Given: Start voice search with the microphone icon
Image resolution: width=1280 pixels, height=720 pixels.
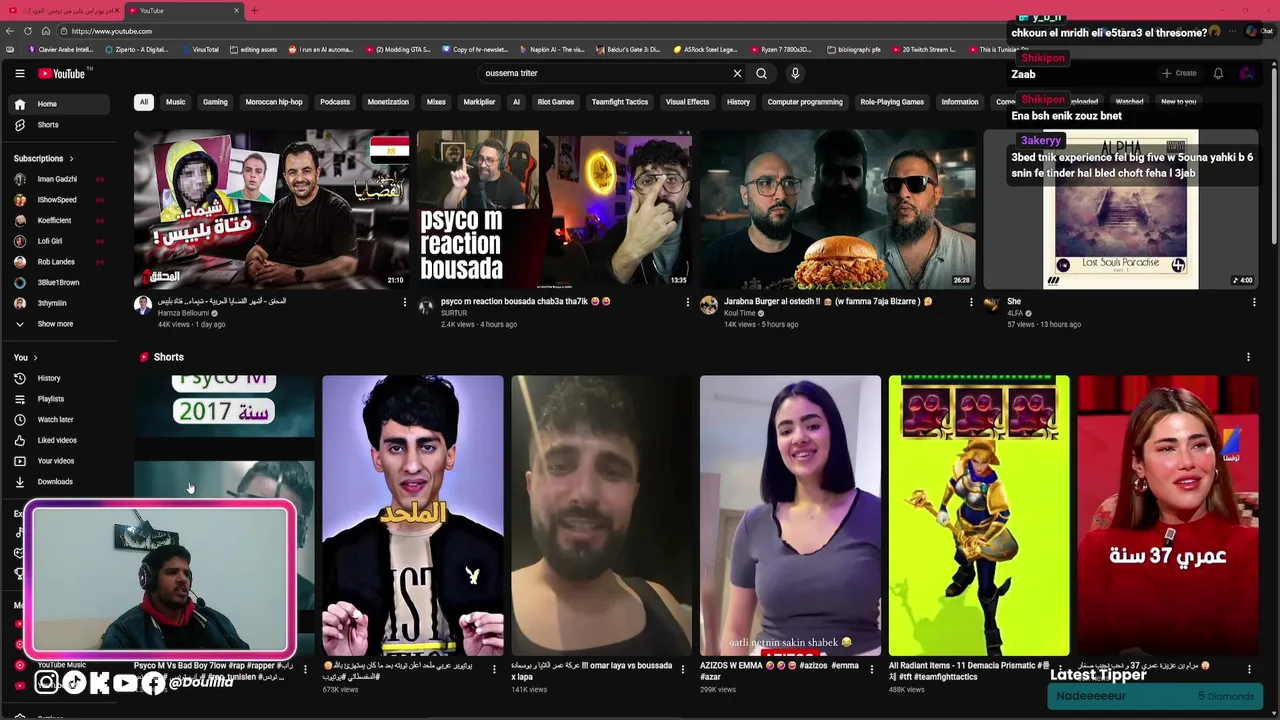Looking at the screenshot, I should (795, 73).
